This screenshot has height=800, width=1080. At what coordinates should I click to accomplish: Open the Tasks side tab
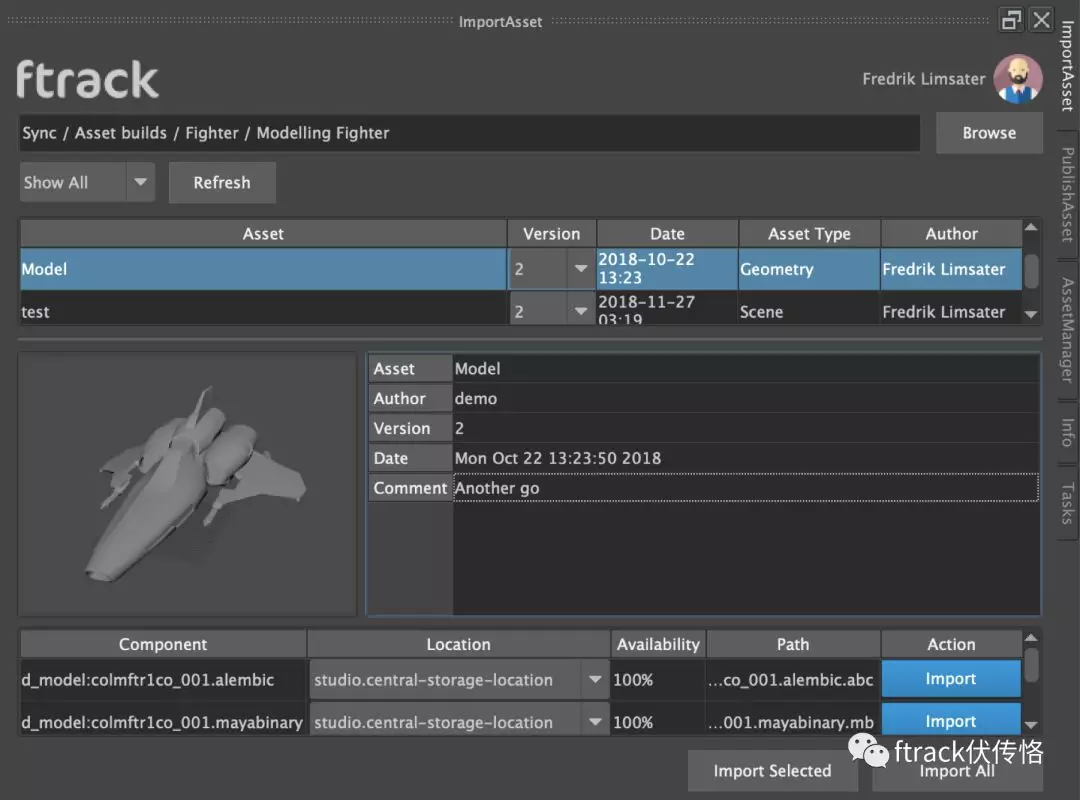[1067, 504]
